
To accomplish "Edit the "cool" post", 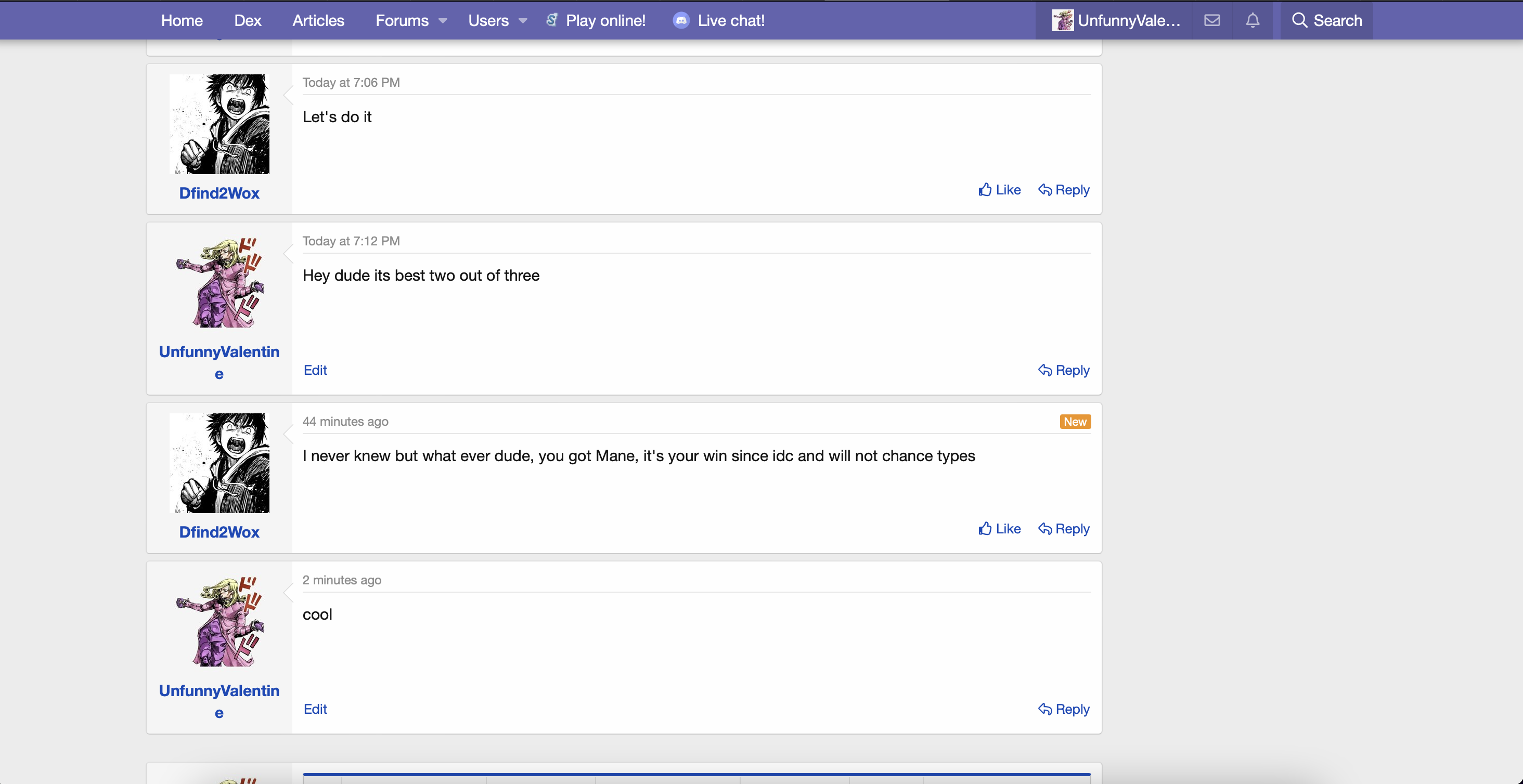I will tap(315, 709).
